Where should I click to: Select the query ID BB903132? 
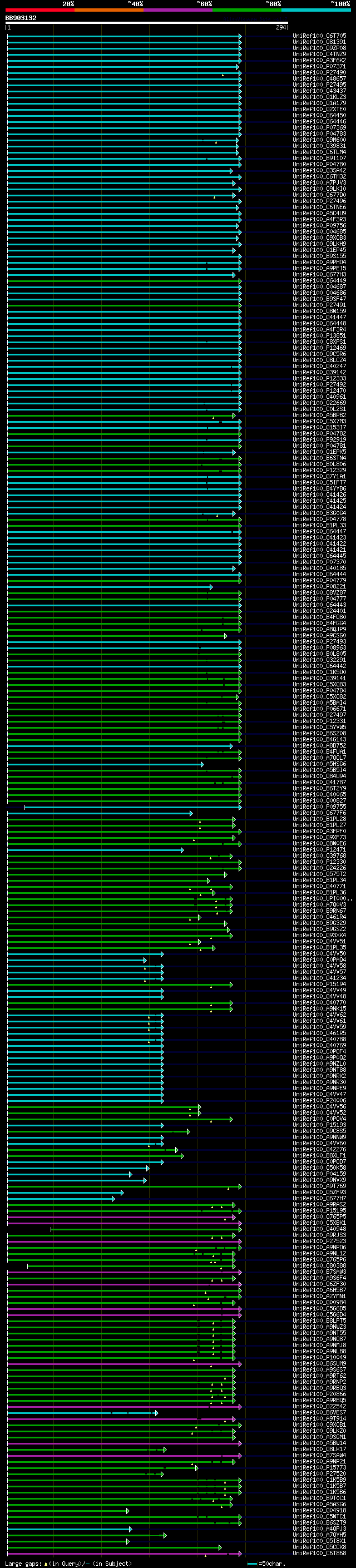click(21, 18)
